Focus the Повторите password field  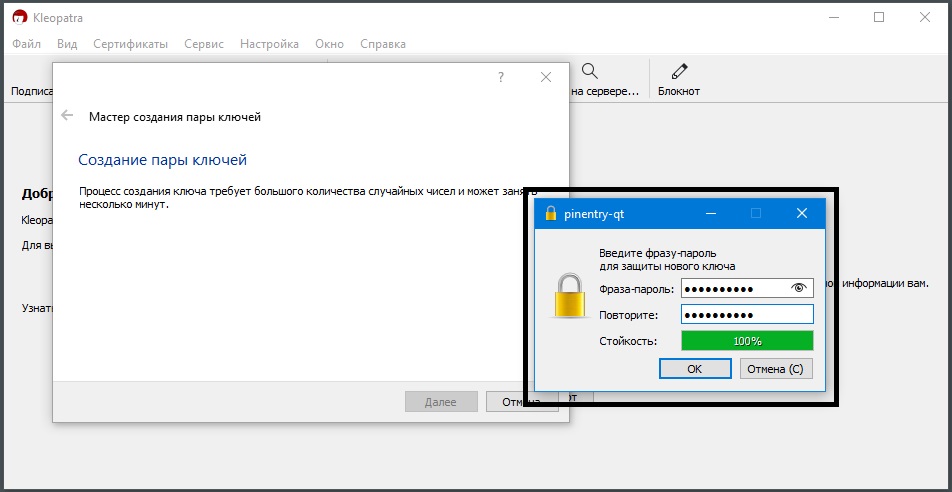[747, 315]
